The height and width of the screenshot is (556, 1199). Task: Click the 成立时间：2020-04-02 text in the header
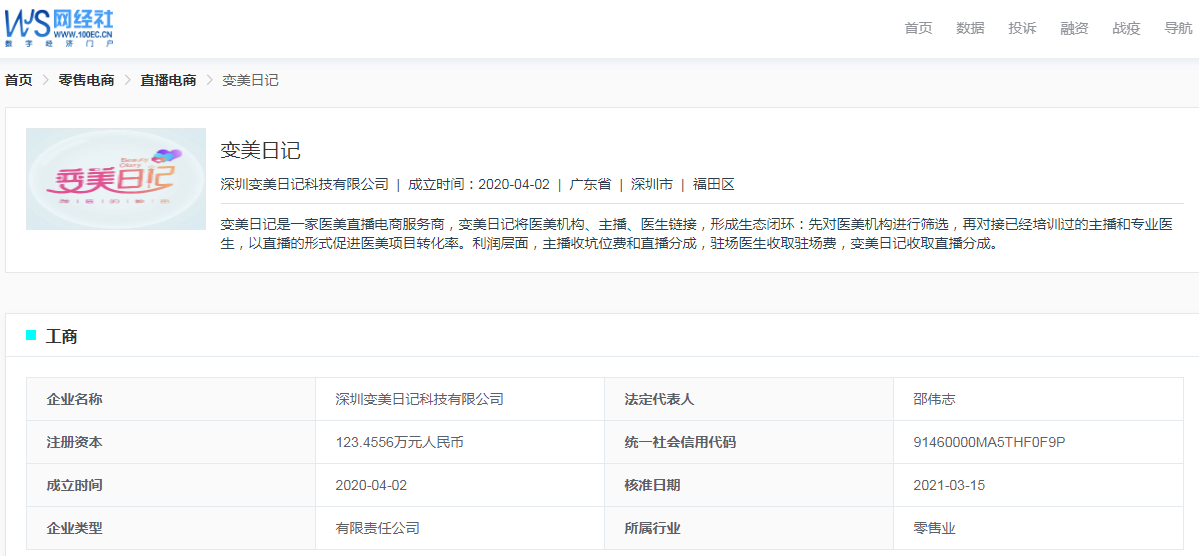pos(479,184)
